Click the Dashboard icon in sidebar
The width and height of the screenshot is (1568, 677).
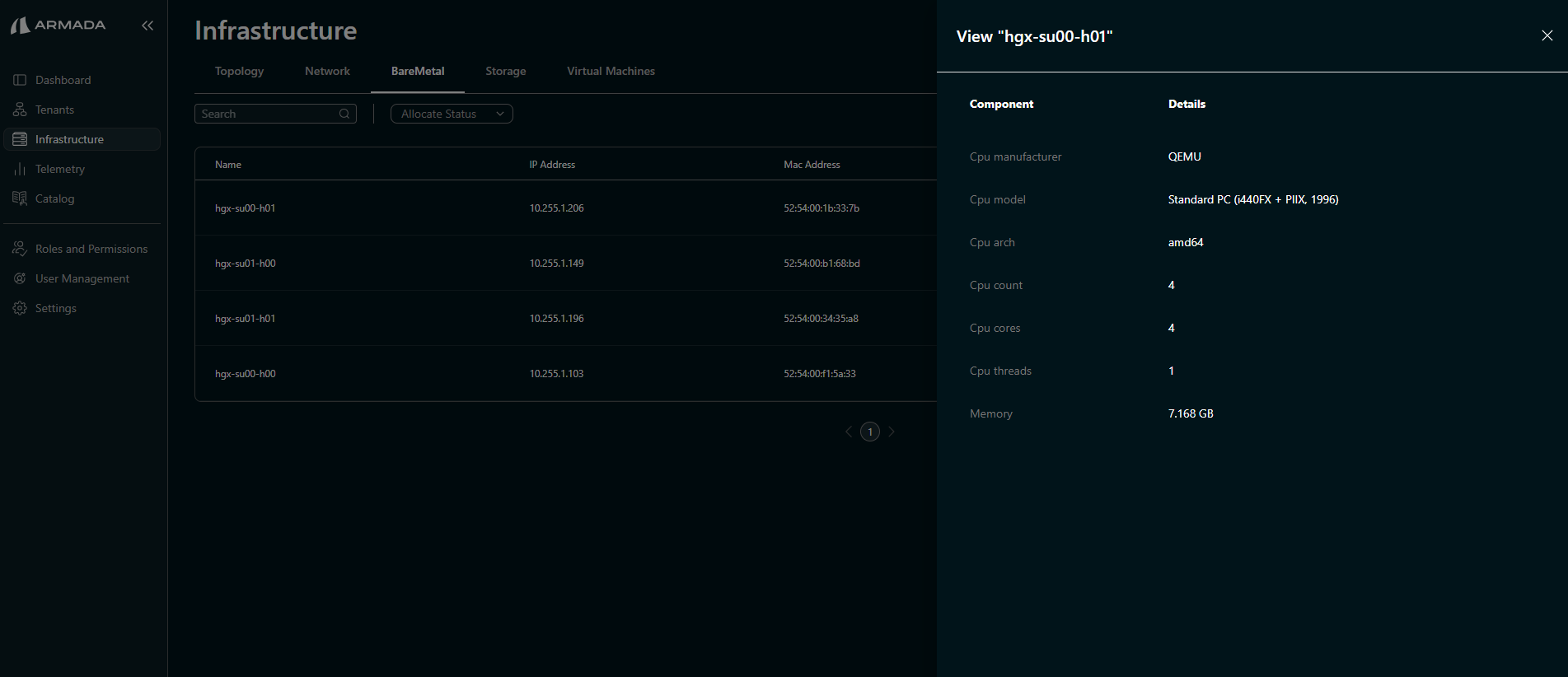[20, 80]
